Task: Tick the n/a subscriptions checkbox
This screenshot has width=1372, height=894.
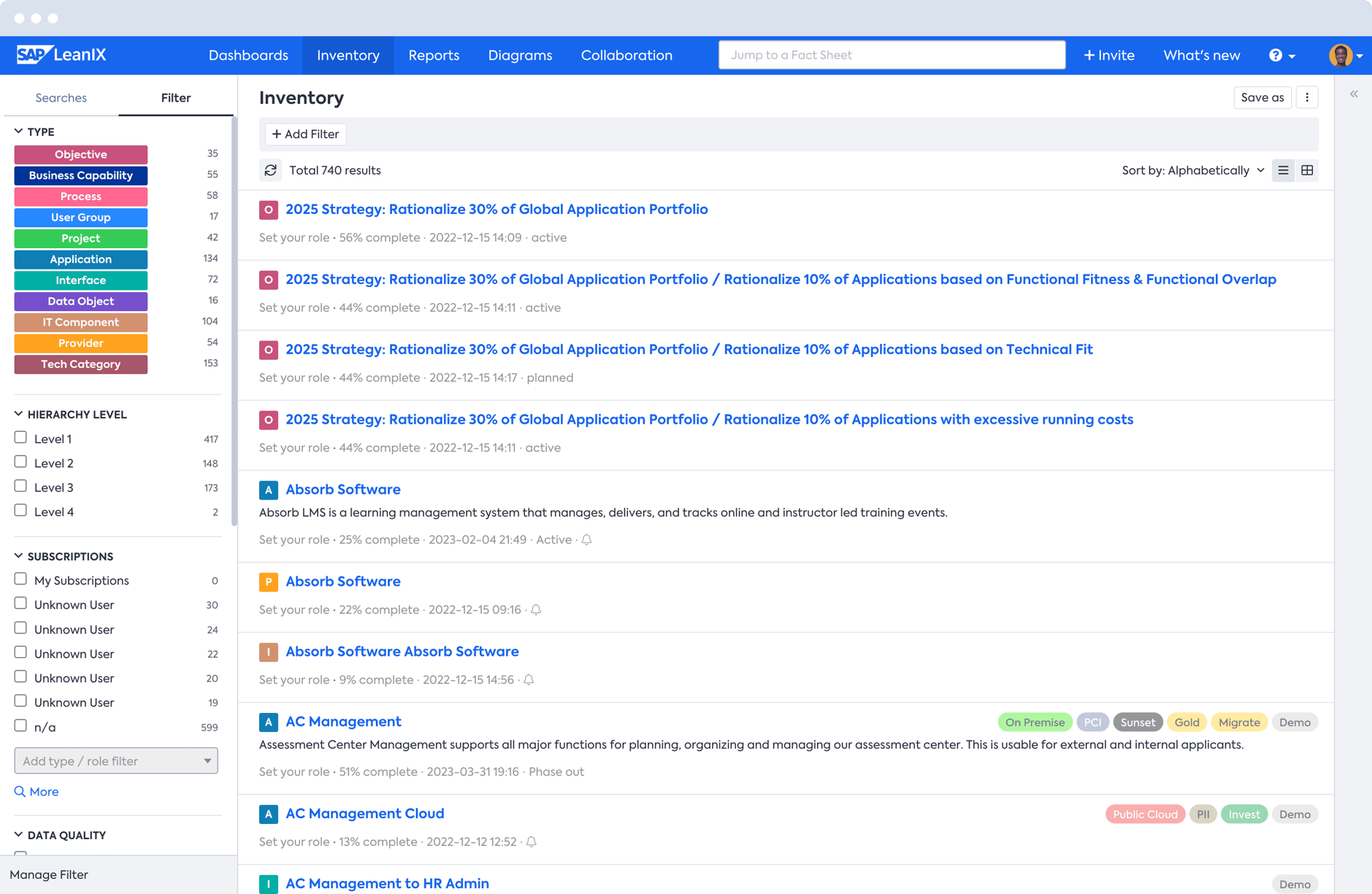Action: [20, 726]
